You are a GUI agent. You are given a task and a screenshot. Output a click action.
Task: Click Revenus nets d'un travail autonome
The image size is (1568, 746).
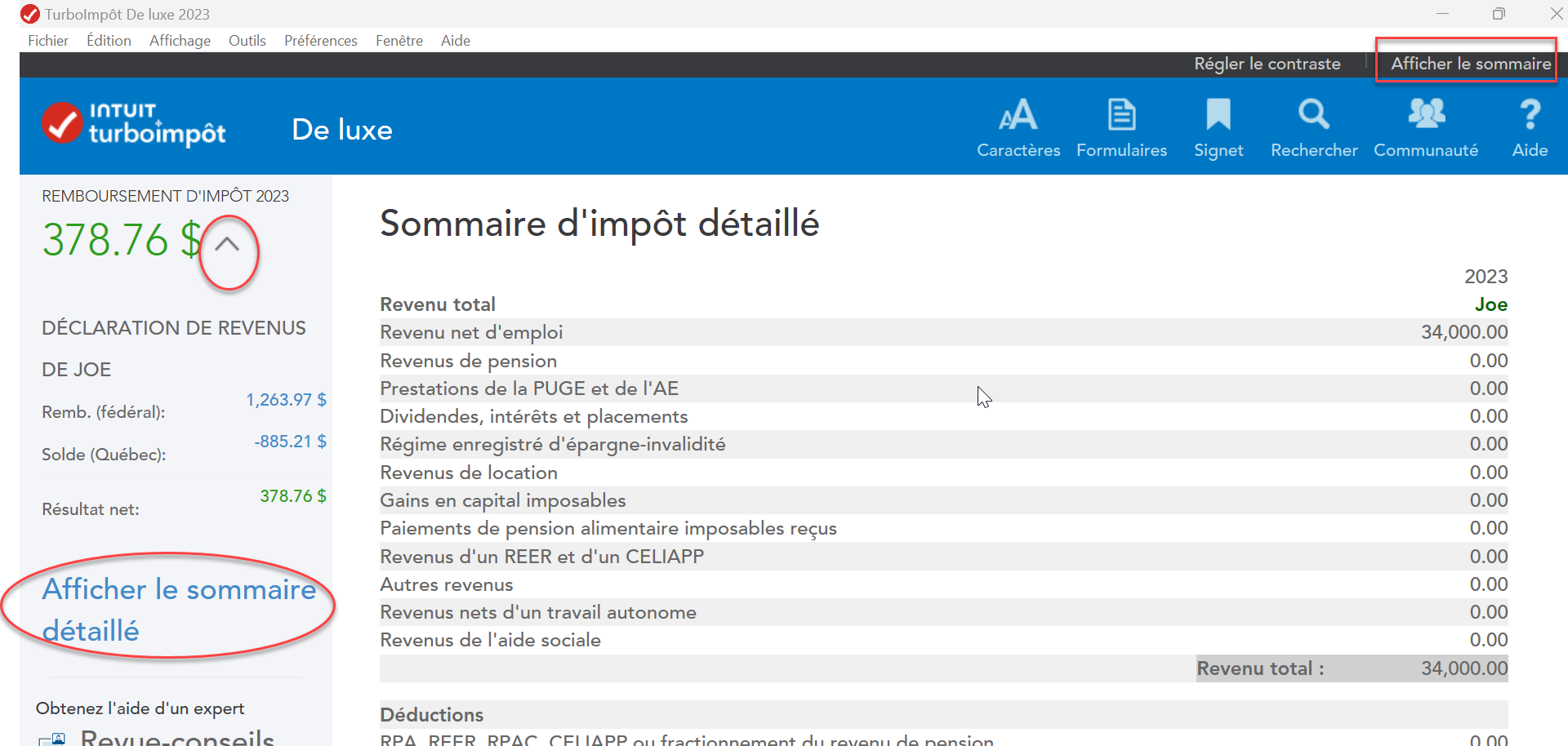pos(538,612)
